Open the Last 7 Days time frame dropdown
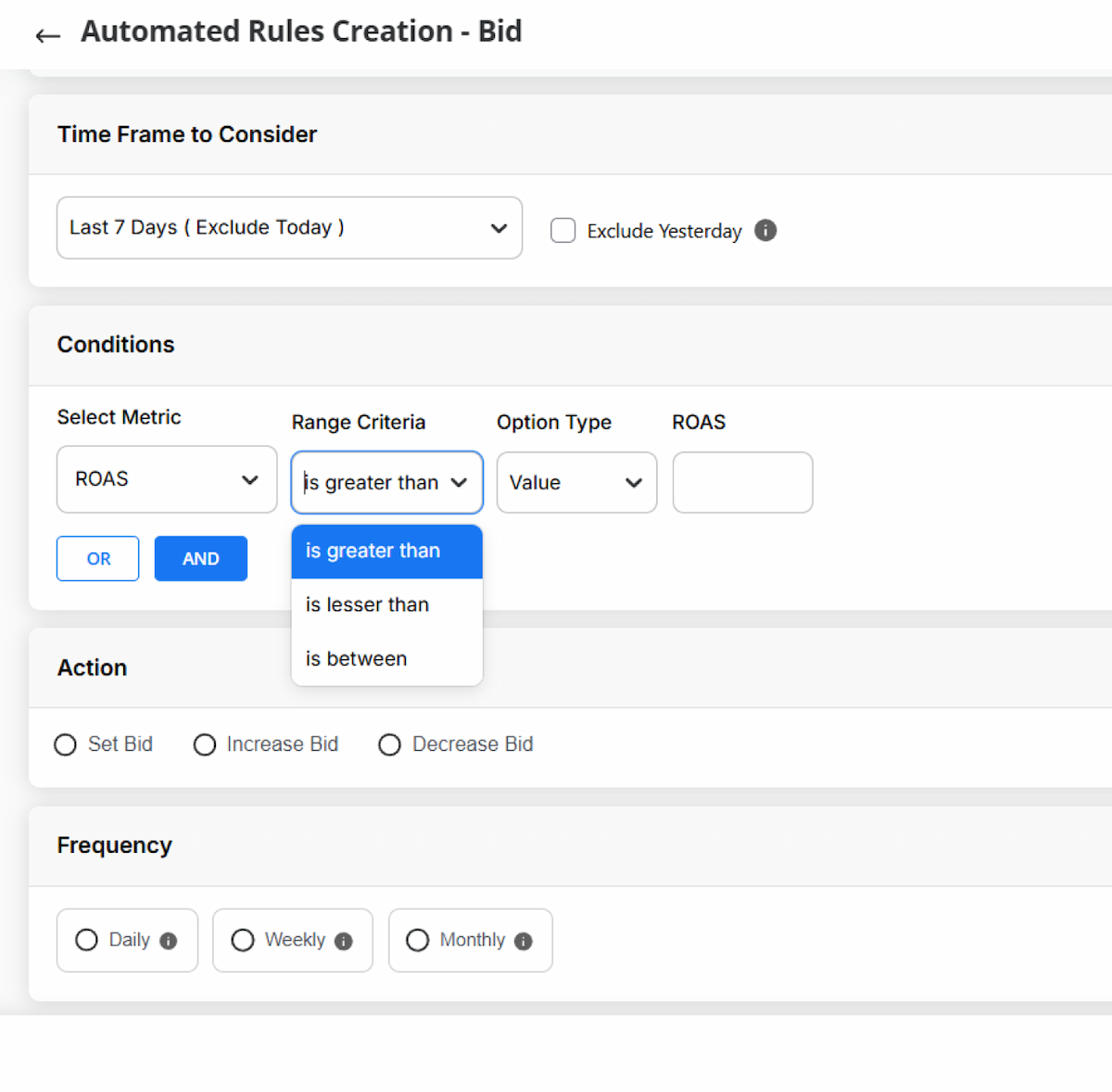This screenshot has height=1092, width=1112. coord(289,227)
